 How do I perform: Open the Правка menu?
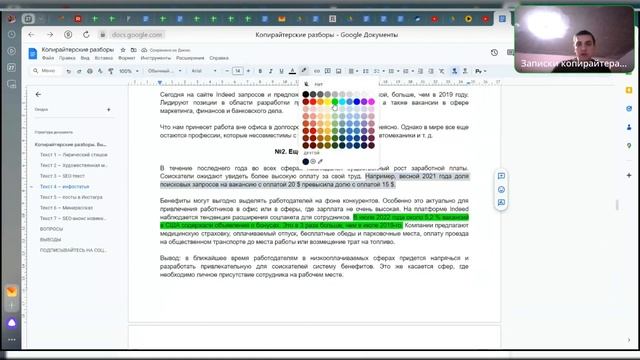click(67, 58)
